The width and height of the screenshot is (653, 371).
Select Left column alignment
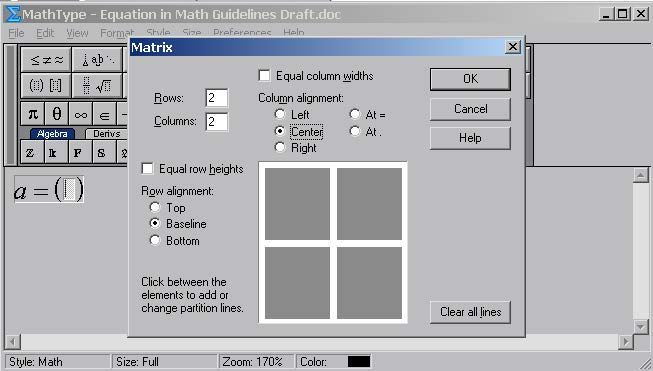pos(280,114)
